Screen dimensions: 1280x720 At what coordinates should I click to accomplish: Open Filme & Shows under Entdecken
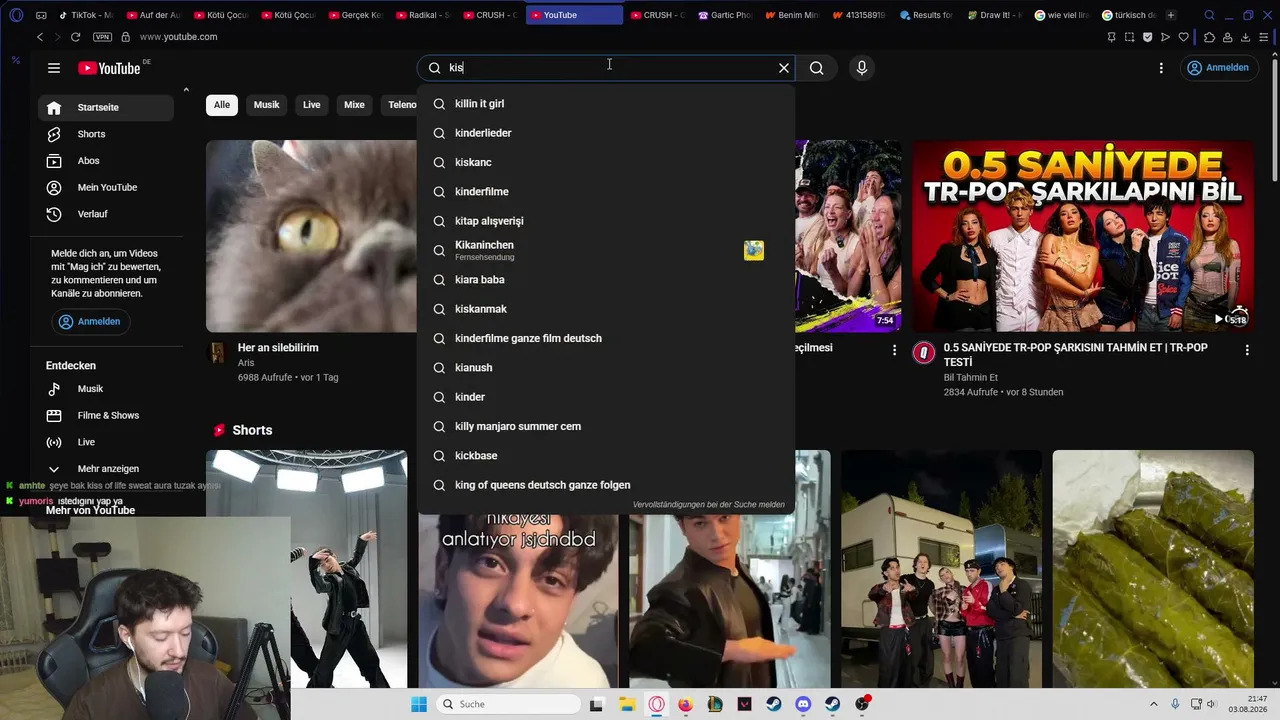click(107, 416)
